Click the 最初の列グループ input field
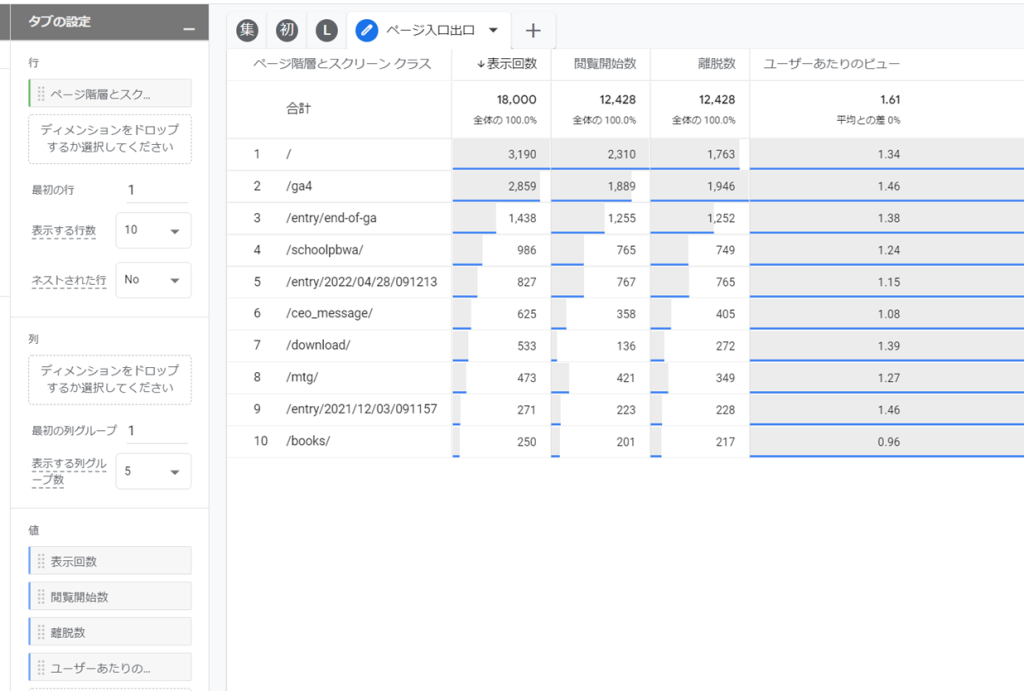This screenshot has height=691, width=1024. 157,431
